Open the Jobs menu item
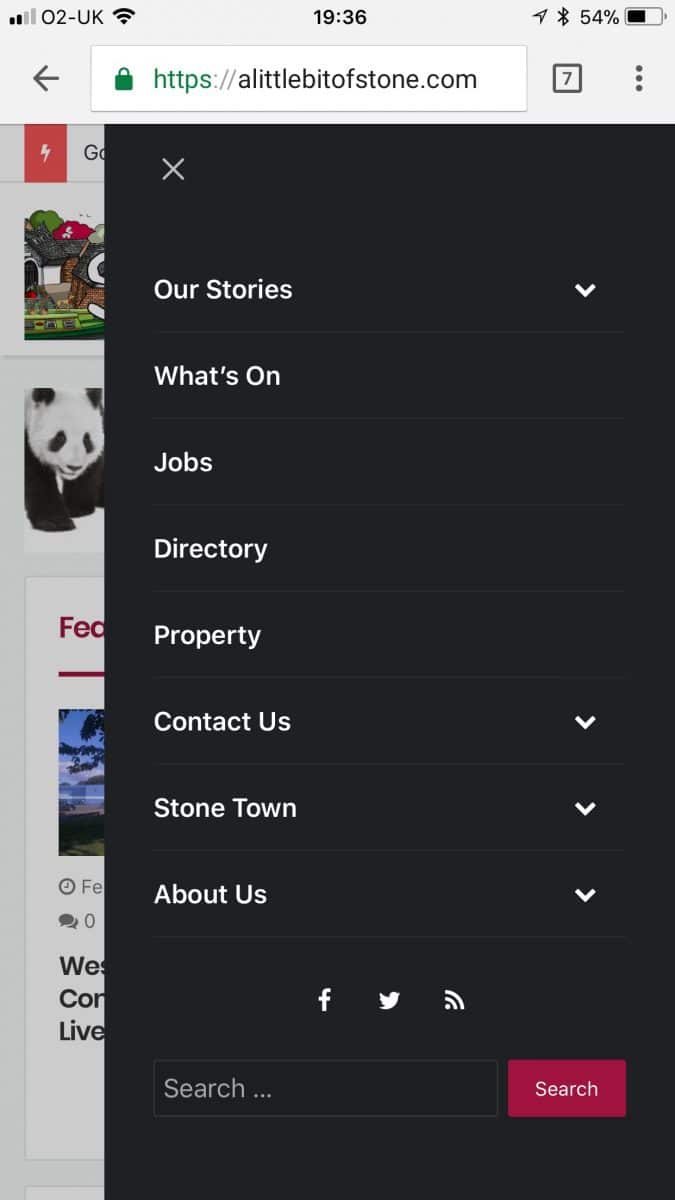 [183, 462]
